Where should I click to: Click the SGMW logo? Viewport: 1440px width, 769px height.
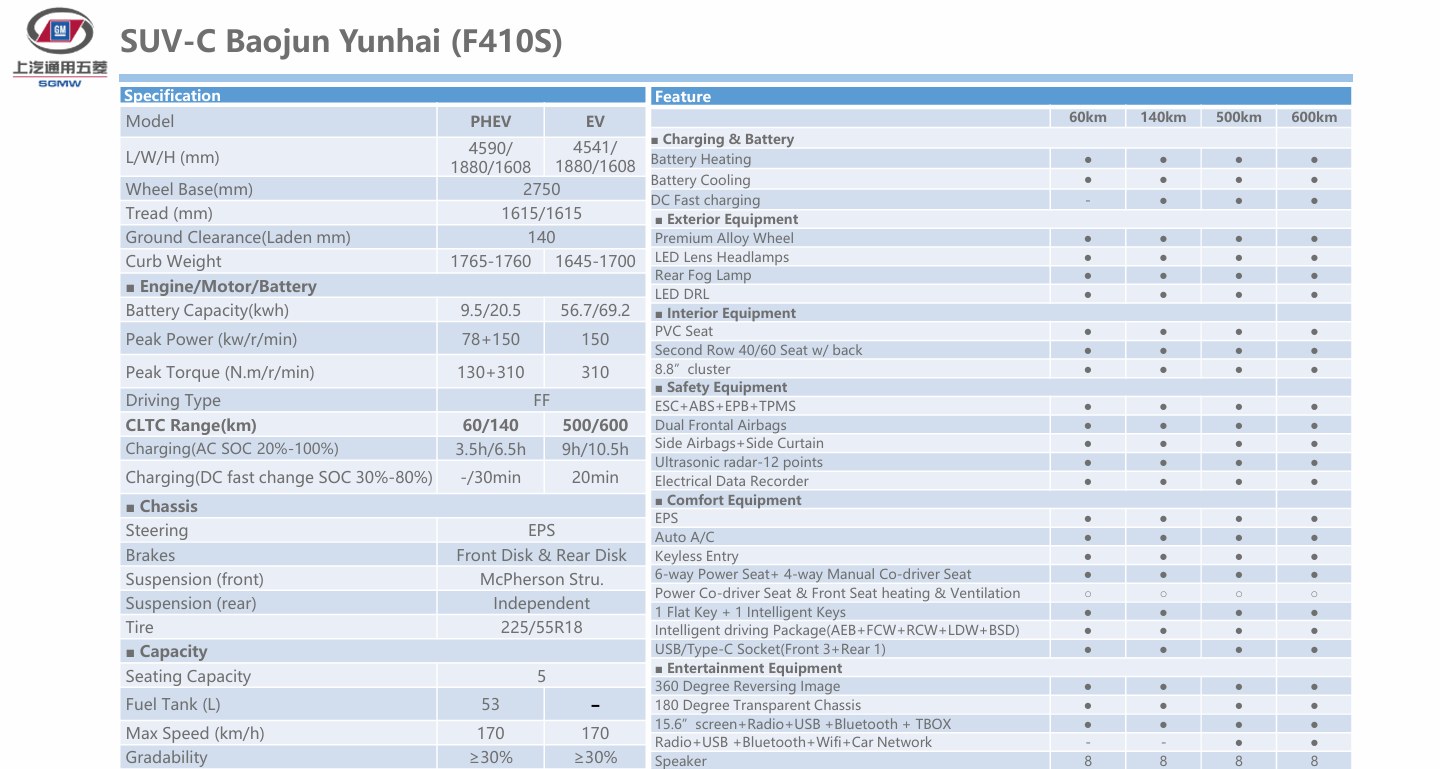pos(60,47)
